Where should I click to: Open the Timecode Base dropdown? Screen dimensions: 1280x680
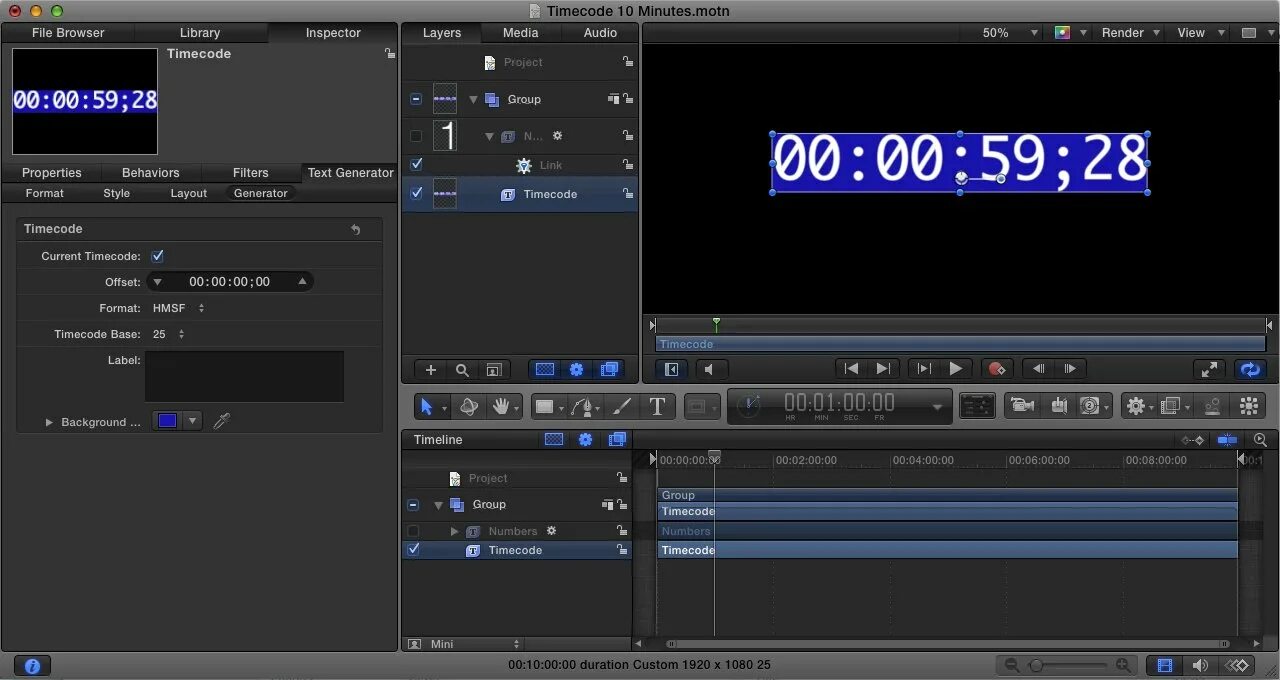click(169, 334)
